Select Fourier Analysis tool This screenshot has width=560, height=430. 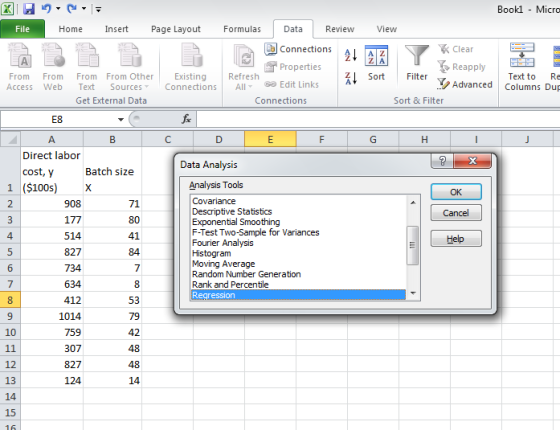(x=298, y=243)
